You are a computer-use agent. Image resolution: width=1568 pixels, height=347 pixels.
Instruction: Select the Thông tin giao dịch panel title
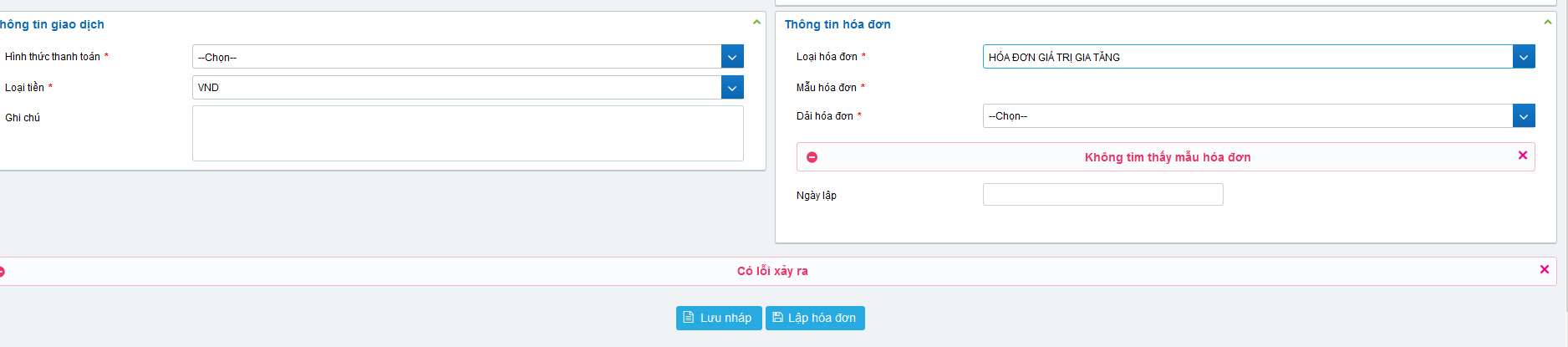52,24
